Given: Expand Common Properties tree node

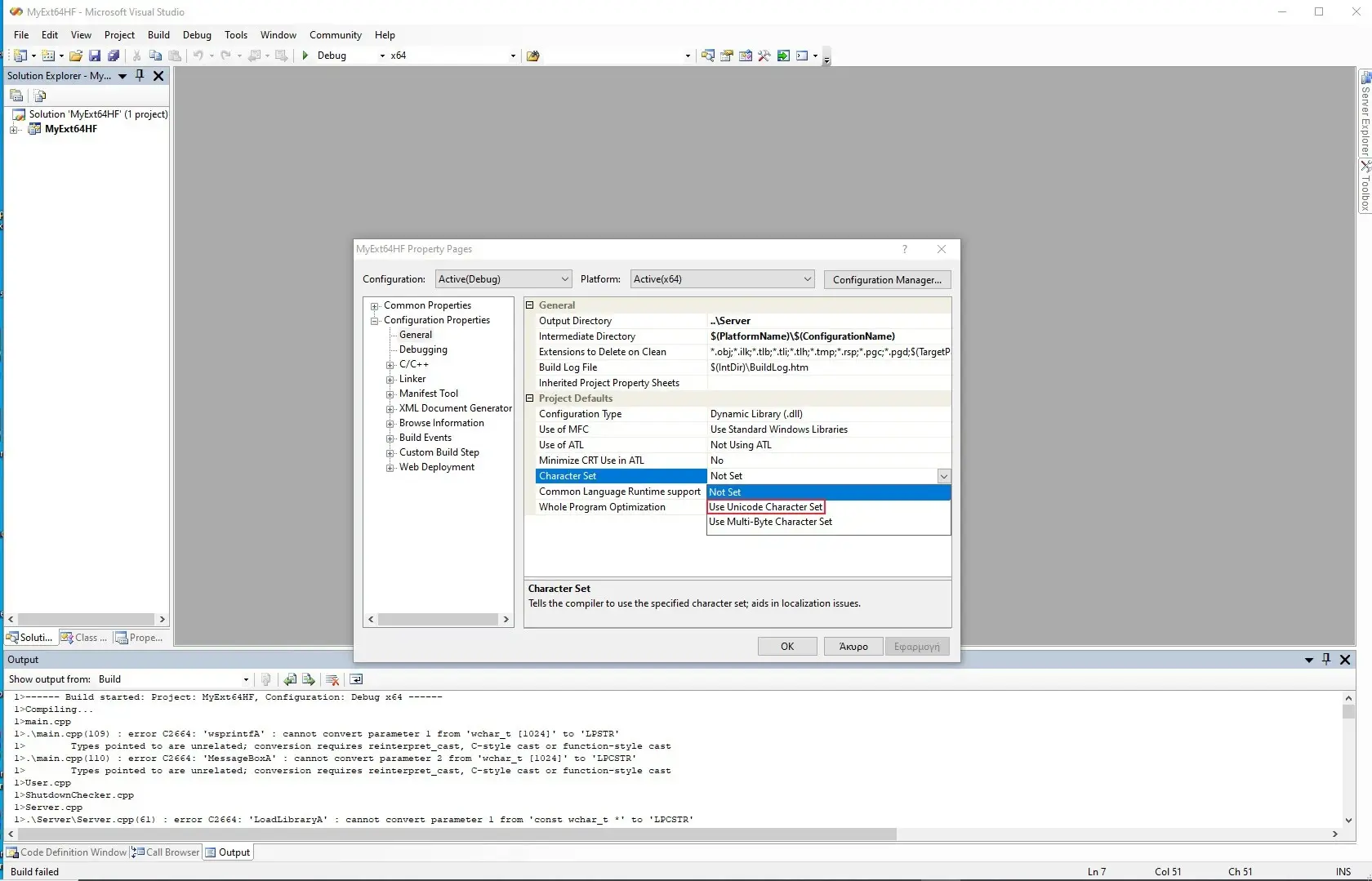Looking at the screenshot, I should click(375, 306).
